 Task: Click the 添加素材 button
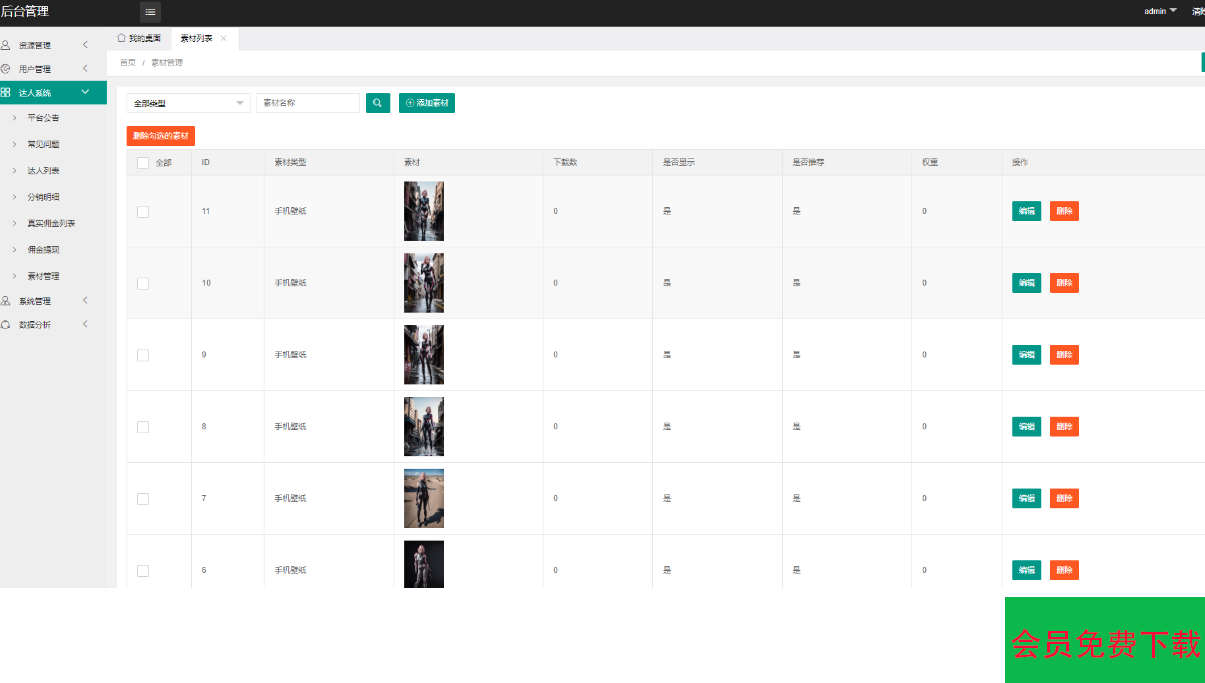427,103
